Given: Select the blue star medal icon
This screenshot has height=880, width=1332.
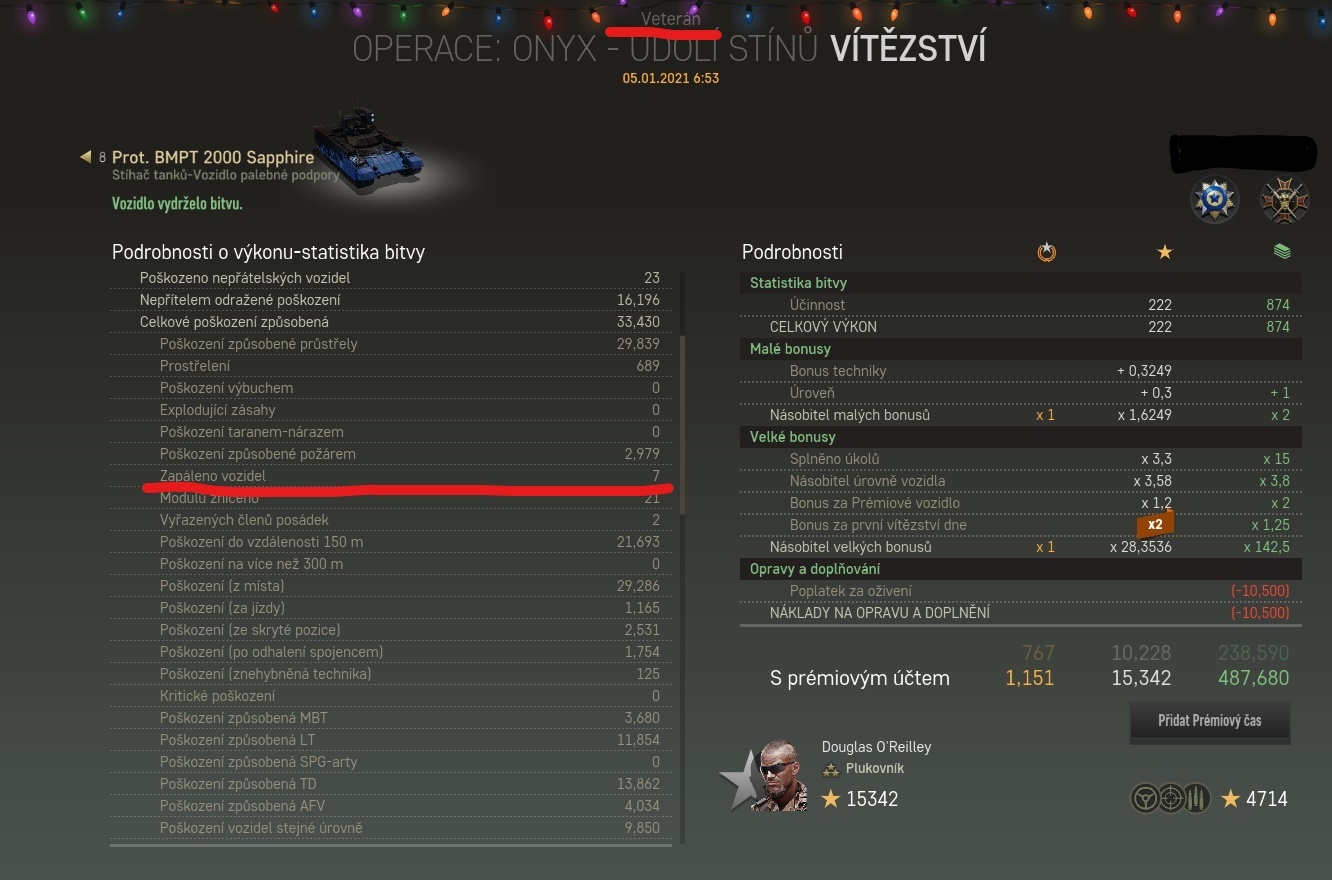Looking at the screenshot, I should click(x=1215, y=199).
